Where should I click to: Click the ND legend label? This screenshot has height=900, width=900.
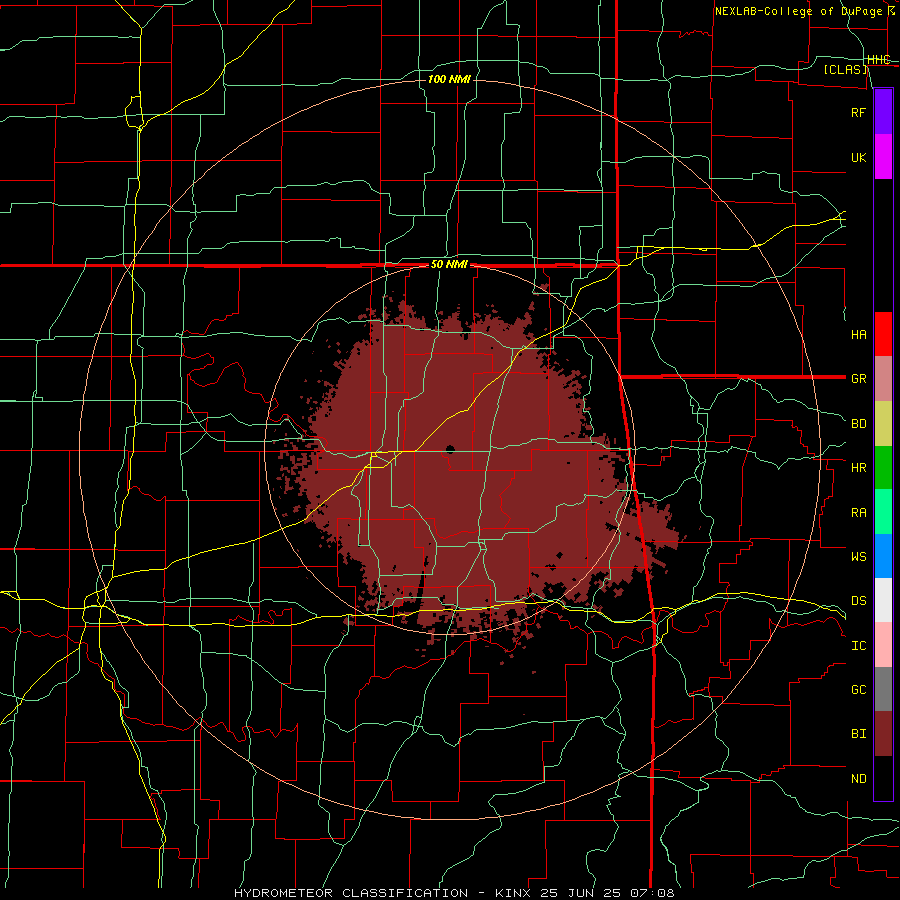pyautogui.click(x=859, y=779)
